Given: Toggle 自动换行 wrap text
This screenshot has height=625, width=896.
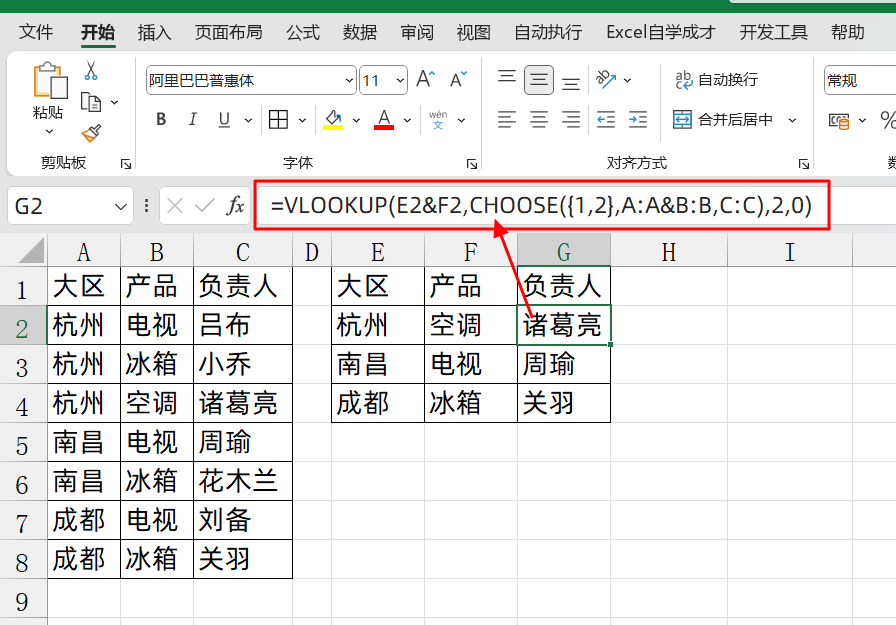Looking at the screenshot, I should pos(717,80).
